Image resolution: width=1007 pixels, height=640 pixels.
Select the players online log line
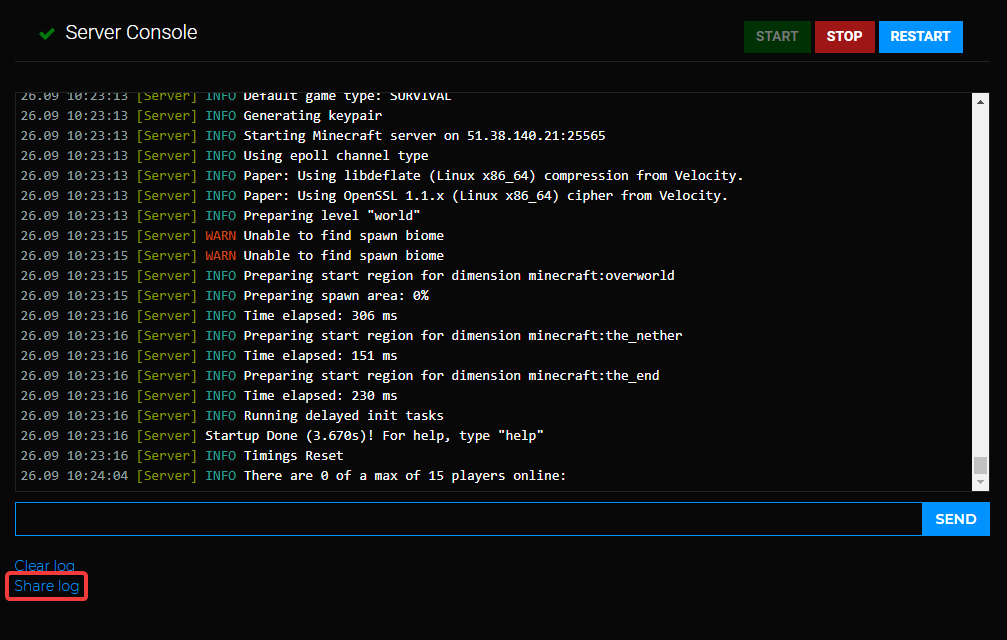point(293,475)
